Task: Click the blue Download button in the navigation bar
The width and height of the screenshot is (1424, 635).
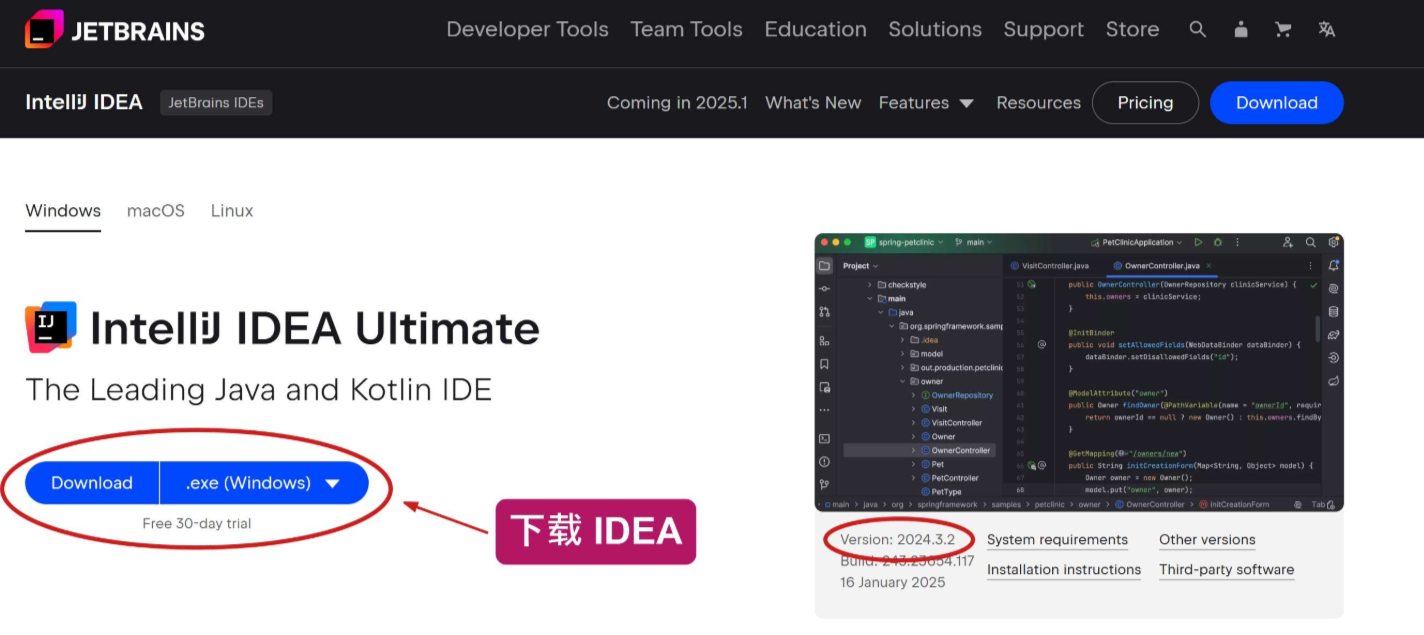Action: coord(1276,102)
